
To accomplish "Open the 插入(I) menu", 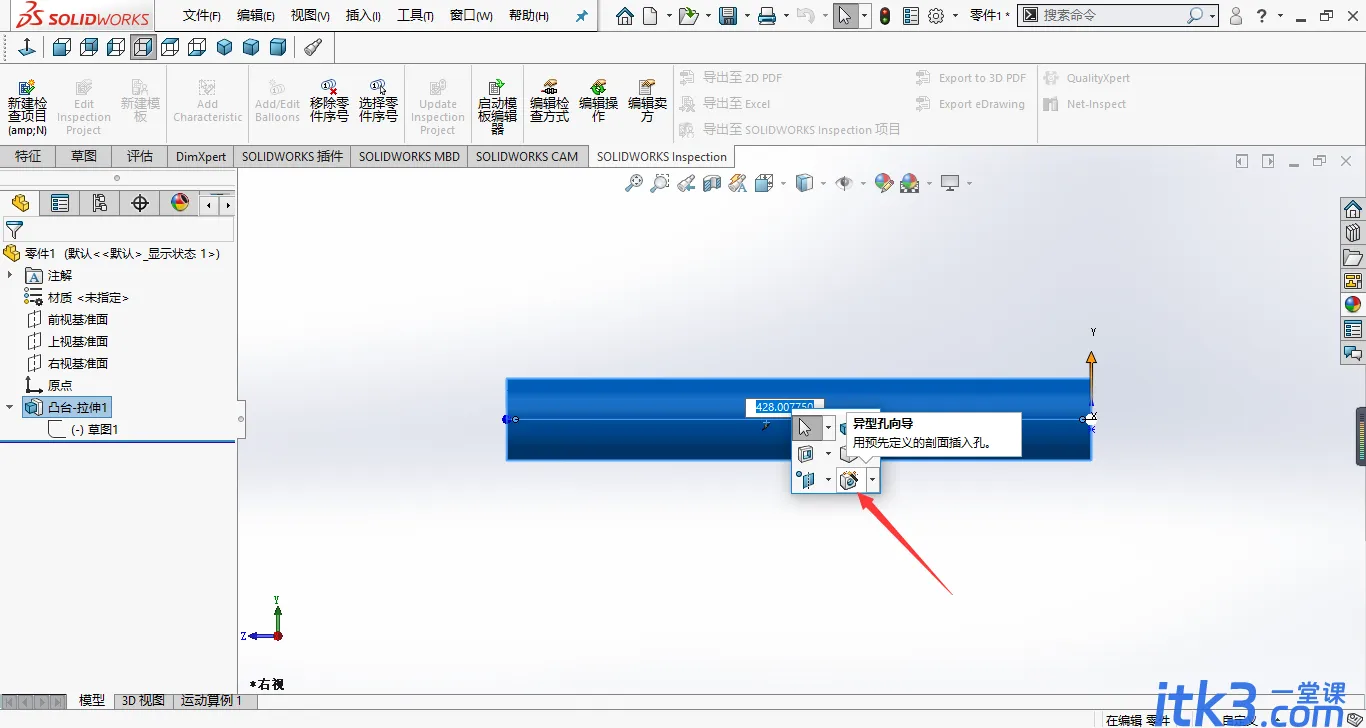I will 363,16.
